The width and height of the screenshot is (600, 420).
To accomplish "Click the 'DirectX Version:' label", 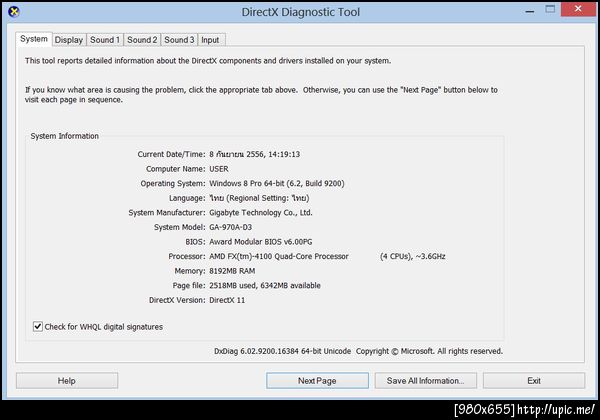I will pyautogui.click(x=177, y=300).
